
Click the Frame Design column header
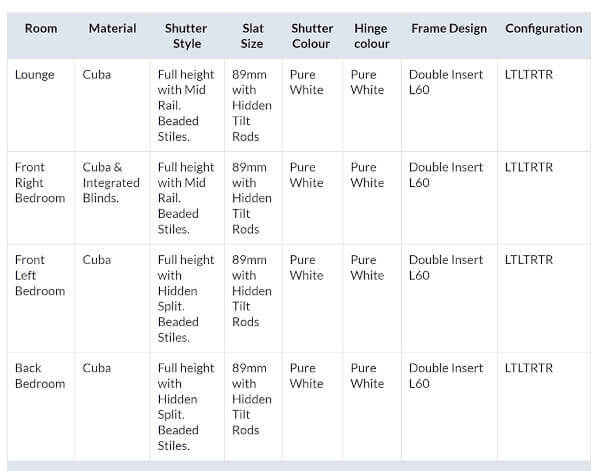coord(449,29)
